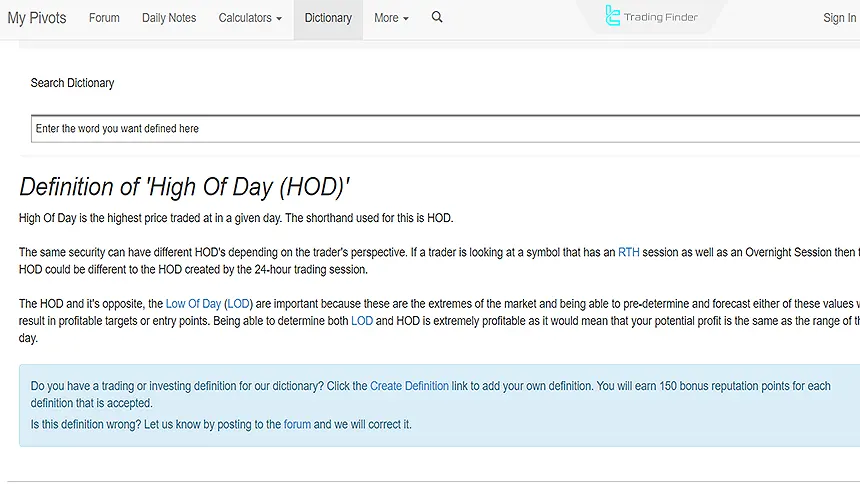
Task: Open Daily Notes in the navbar
Action: click(x=169, y=18)
